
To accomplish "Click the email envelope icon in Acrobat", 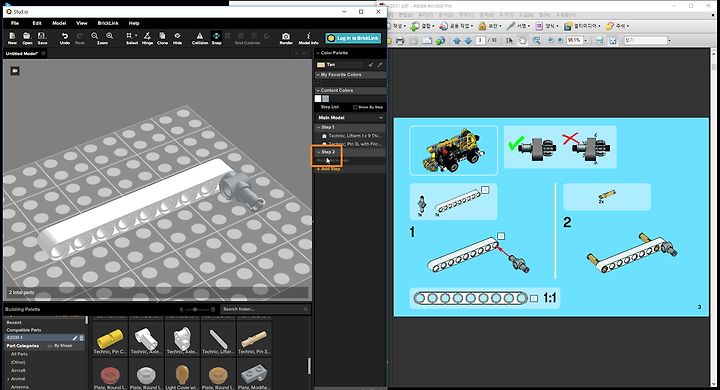I will point(427,40).
